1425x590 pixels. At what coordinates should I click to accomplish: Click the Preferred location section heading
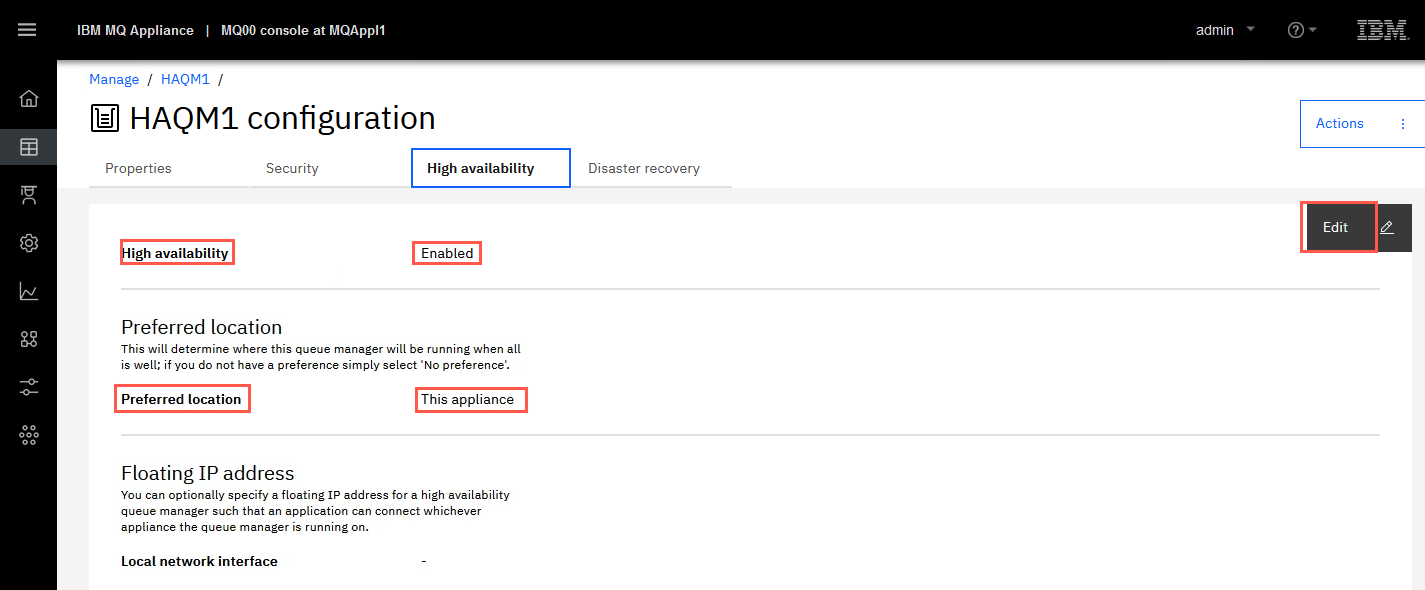[201, 327]
